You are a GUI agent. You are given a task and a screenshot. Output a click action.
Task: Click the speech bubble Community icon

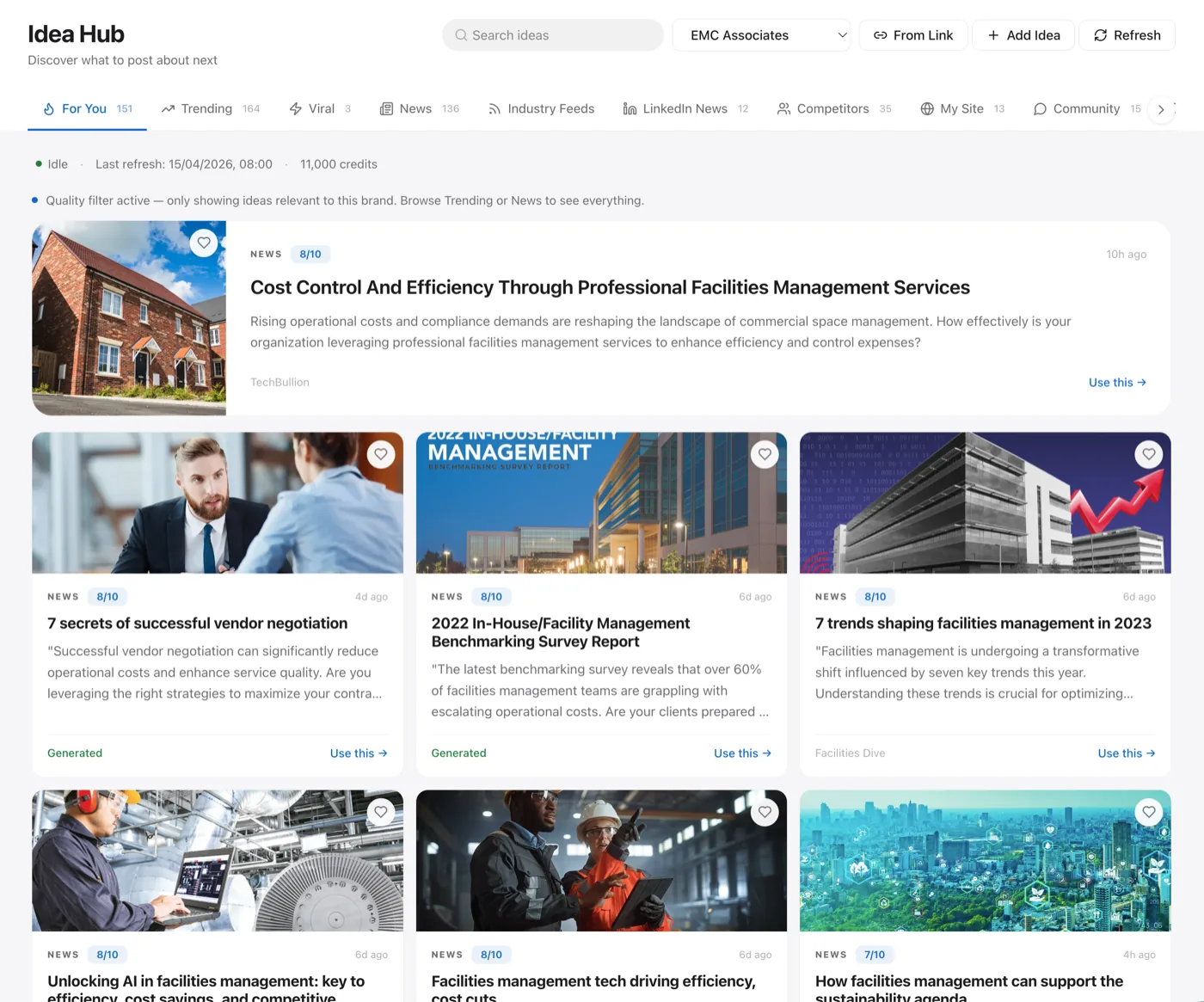pos(1040,109)
